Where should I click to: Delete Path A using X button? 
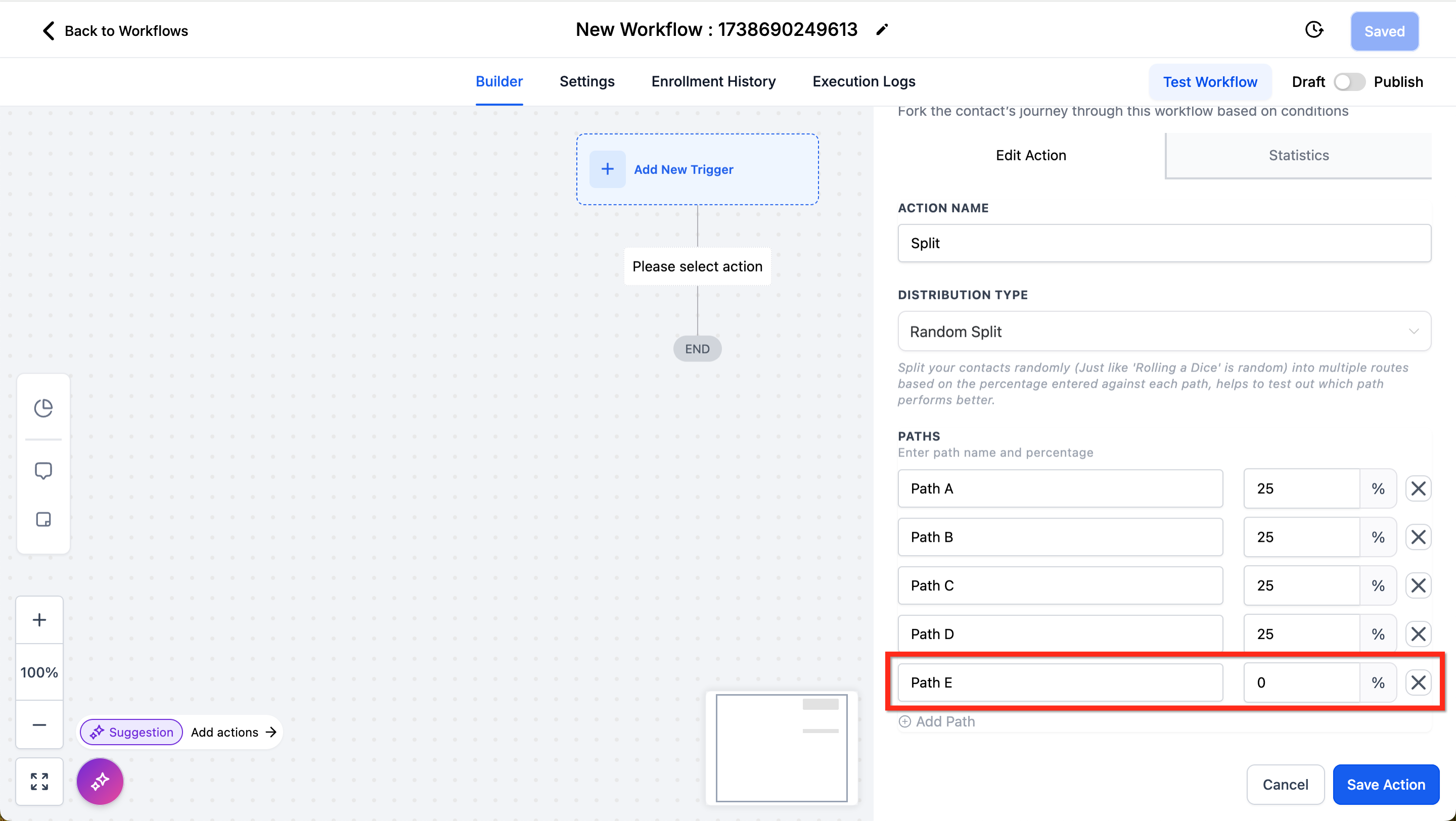click(1418, 488)
